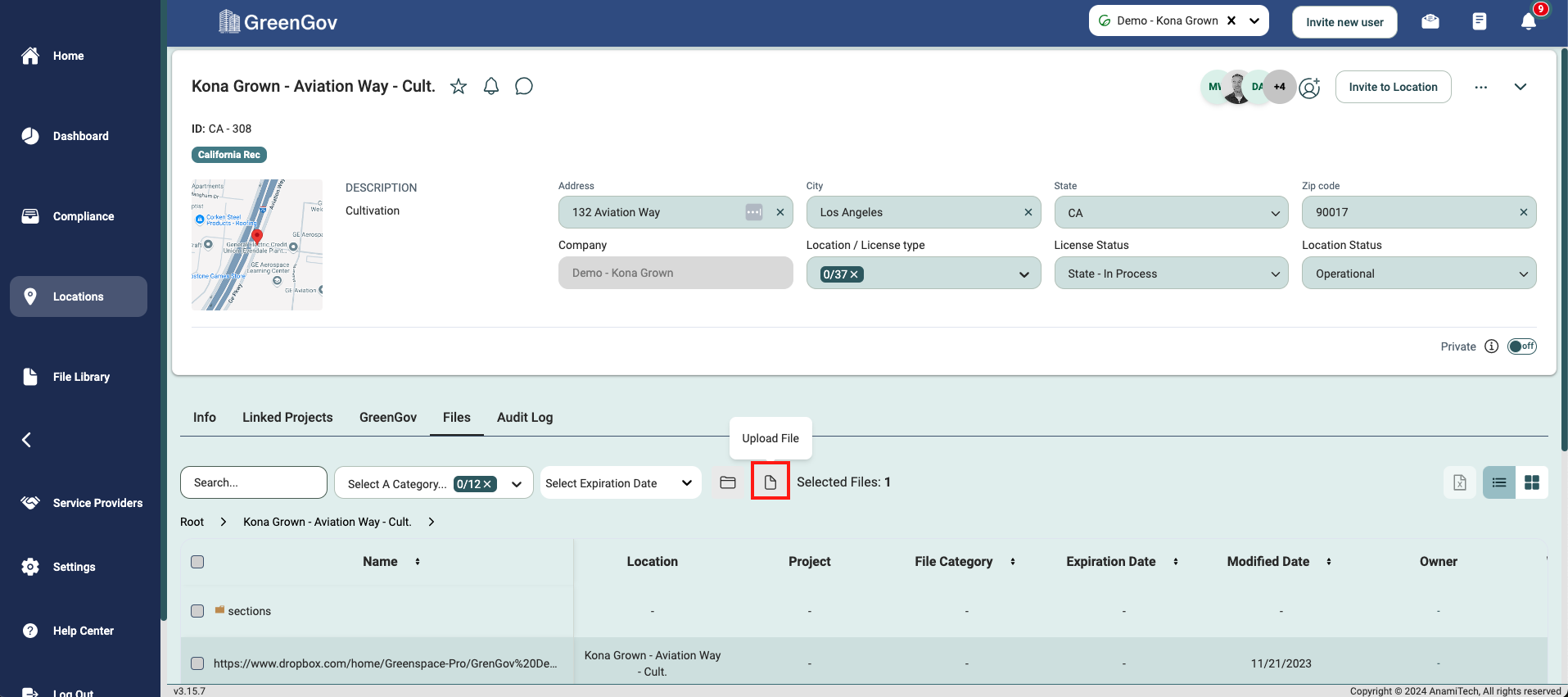Click the Invite new user button
Screen dimensions: 1568x697
coord(1344,22)
